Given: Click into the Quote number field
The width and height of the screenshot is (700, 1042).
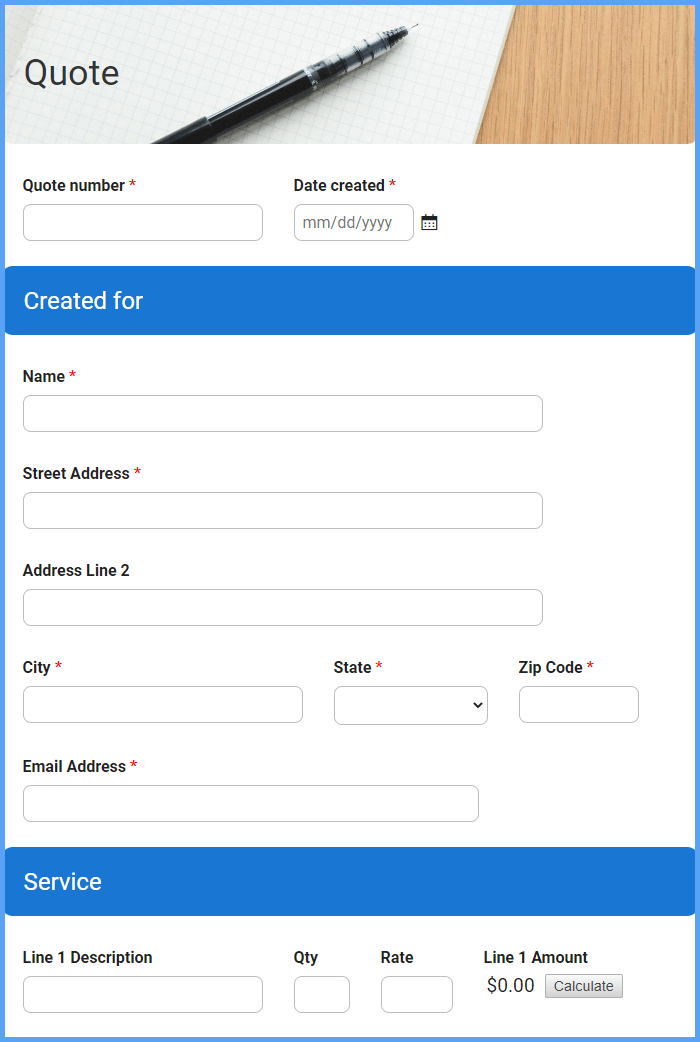Looking at the screenshot, I should (x=142, y=222).
